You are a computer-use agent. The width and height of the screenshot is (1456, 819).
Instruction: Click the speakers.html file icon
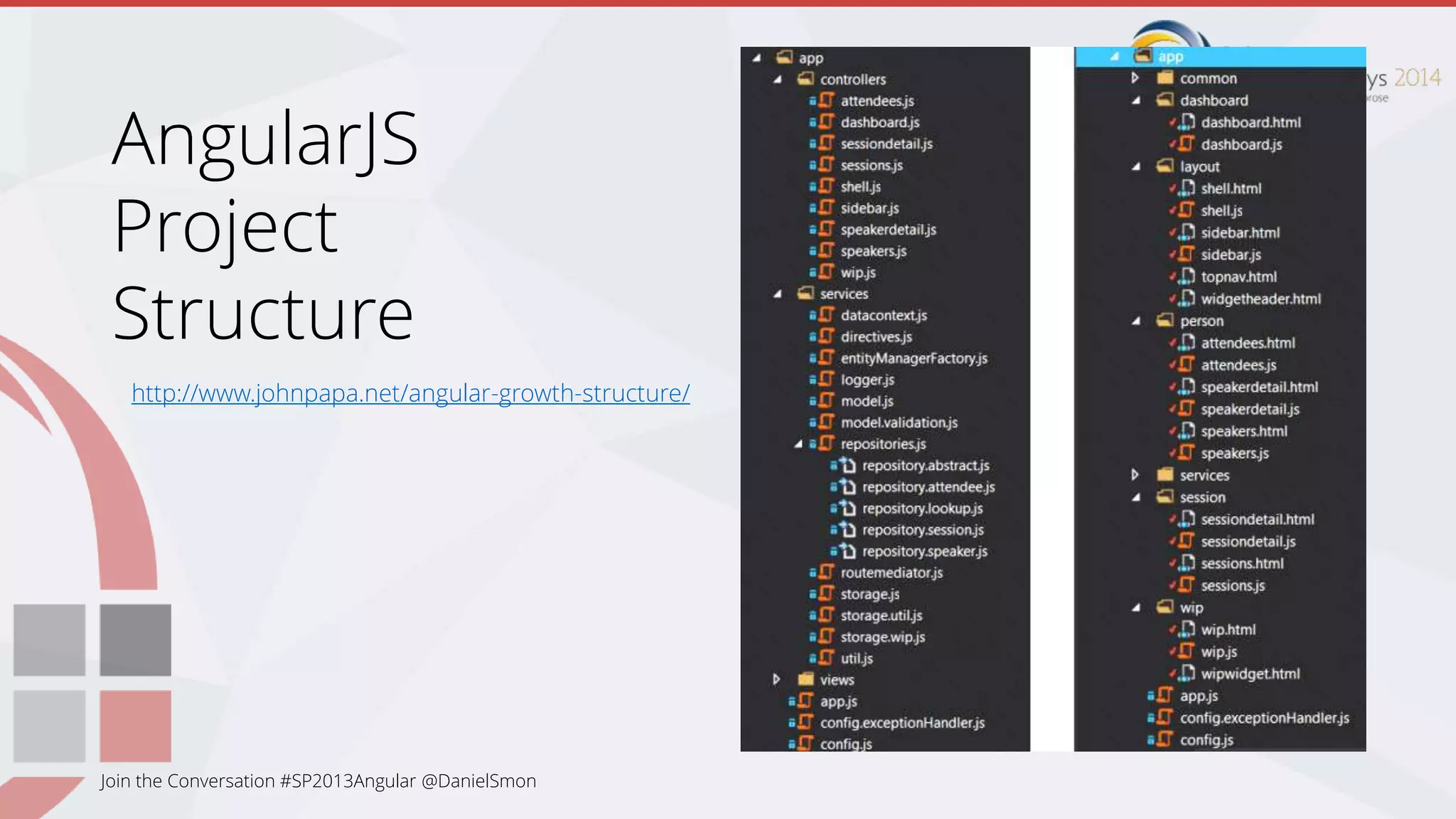click(x=1186, y=431)
